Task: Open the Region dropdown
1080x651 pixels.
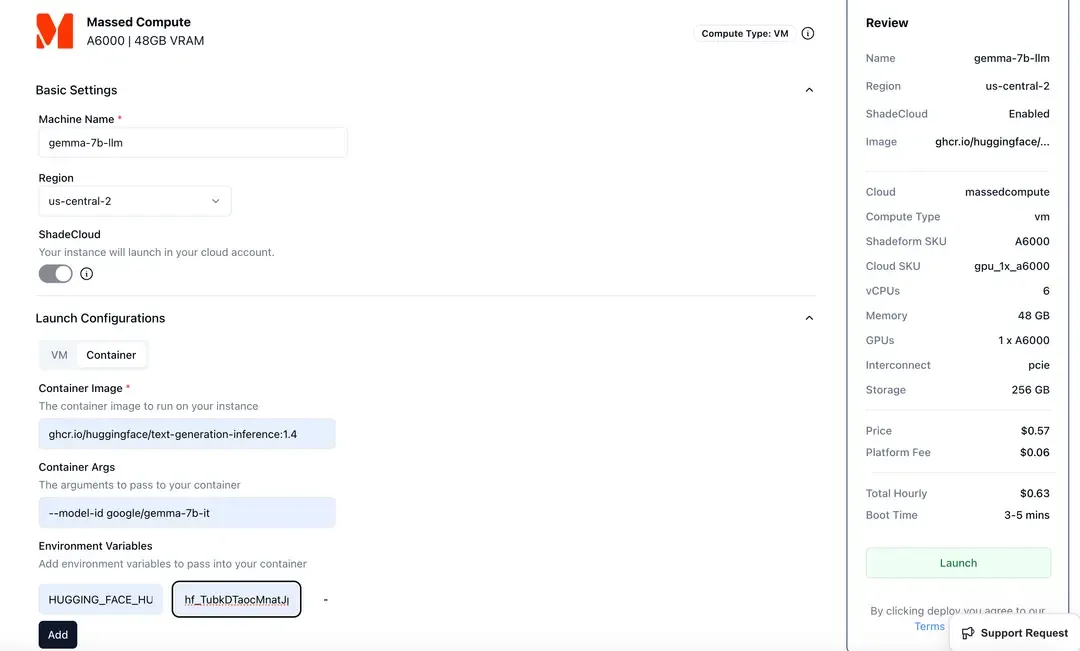Action: (134, 201)
